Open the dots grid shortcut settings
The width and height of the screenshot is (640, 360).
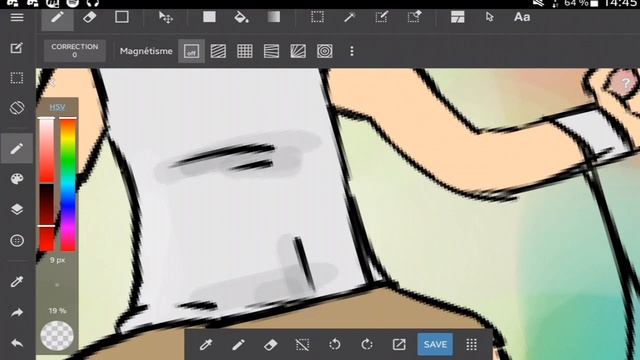coord(471,344)
